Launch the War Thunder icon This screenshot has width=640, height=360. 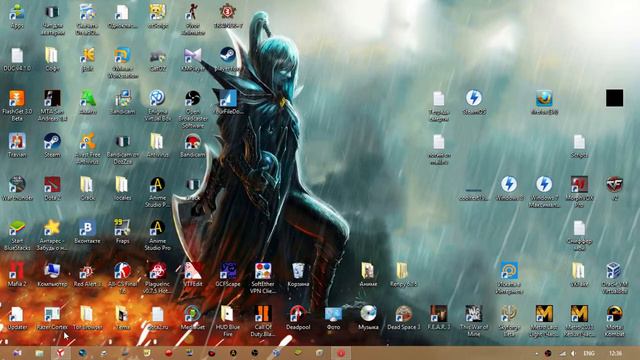(x=17, y=185)
